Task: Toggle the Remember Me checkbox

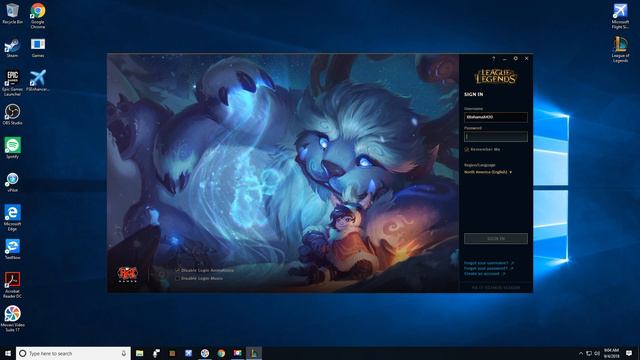Action: click(467, 150)
